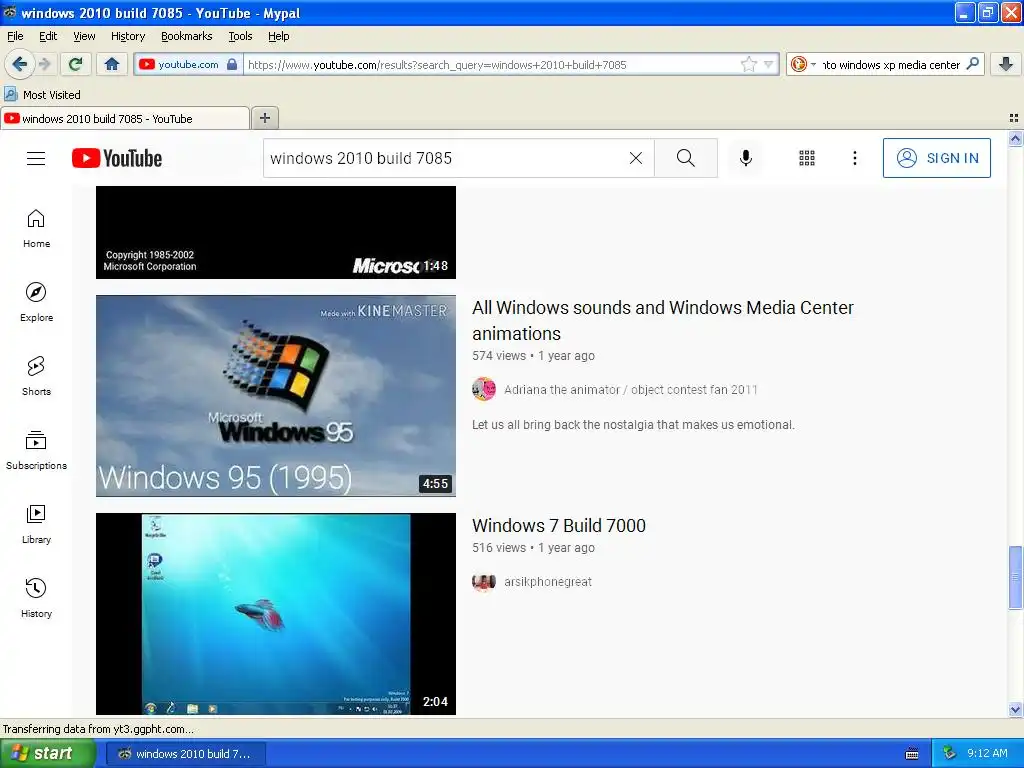The width and height of the screenshot is (1024, 768).
Task: Open the View menu
Action: pyautogui.click(x=84, y=36)
